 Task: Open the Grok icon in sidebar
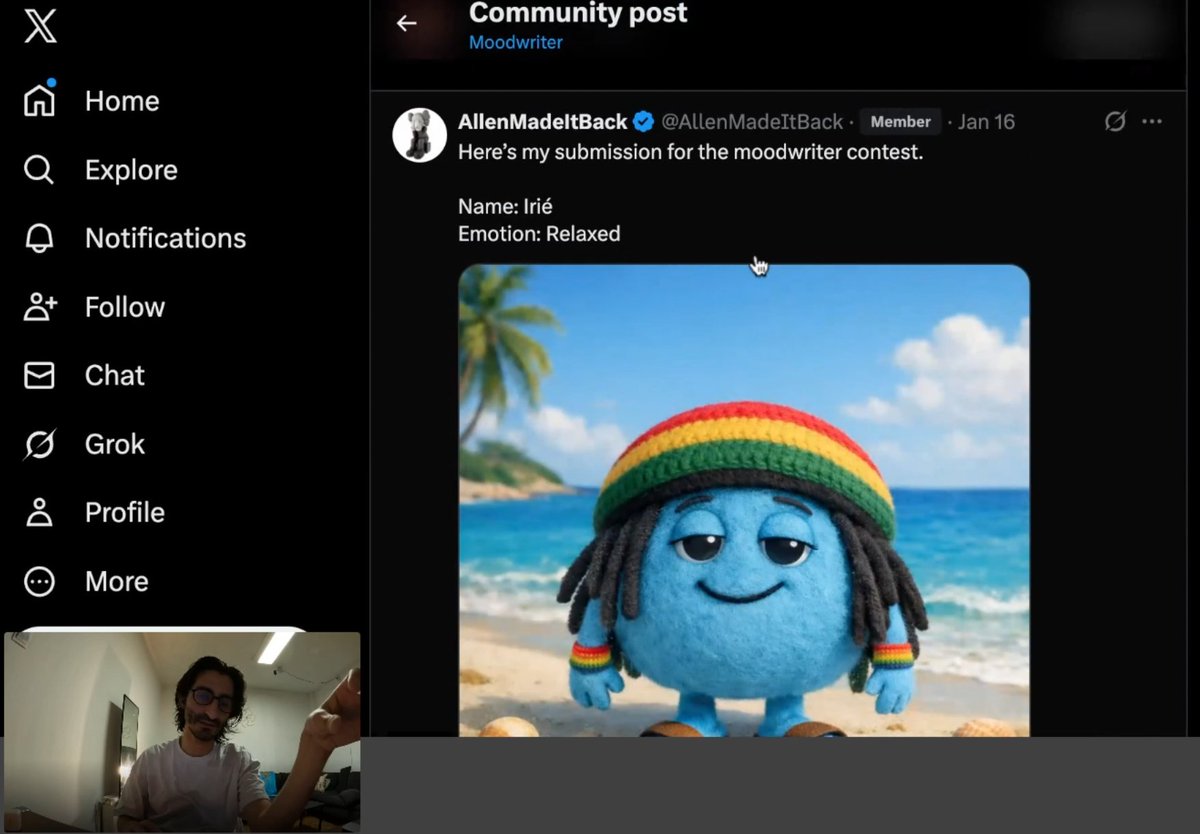tap(39, 444)
